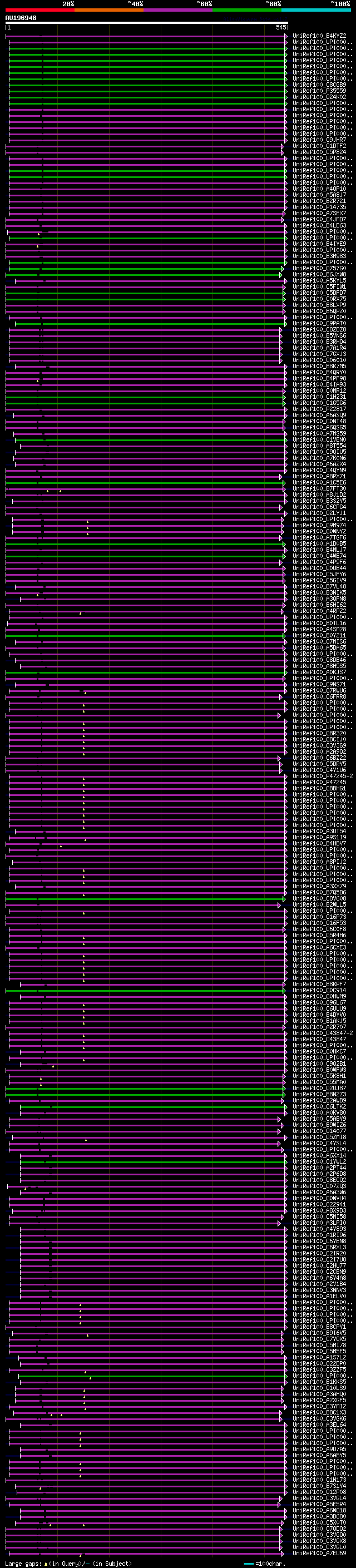Click the purple ~60% identity legend bar

click(179, 11)
